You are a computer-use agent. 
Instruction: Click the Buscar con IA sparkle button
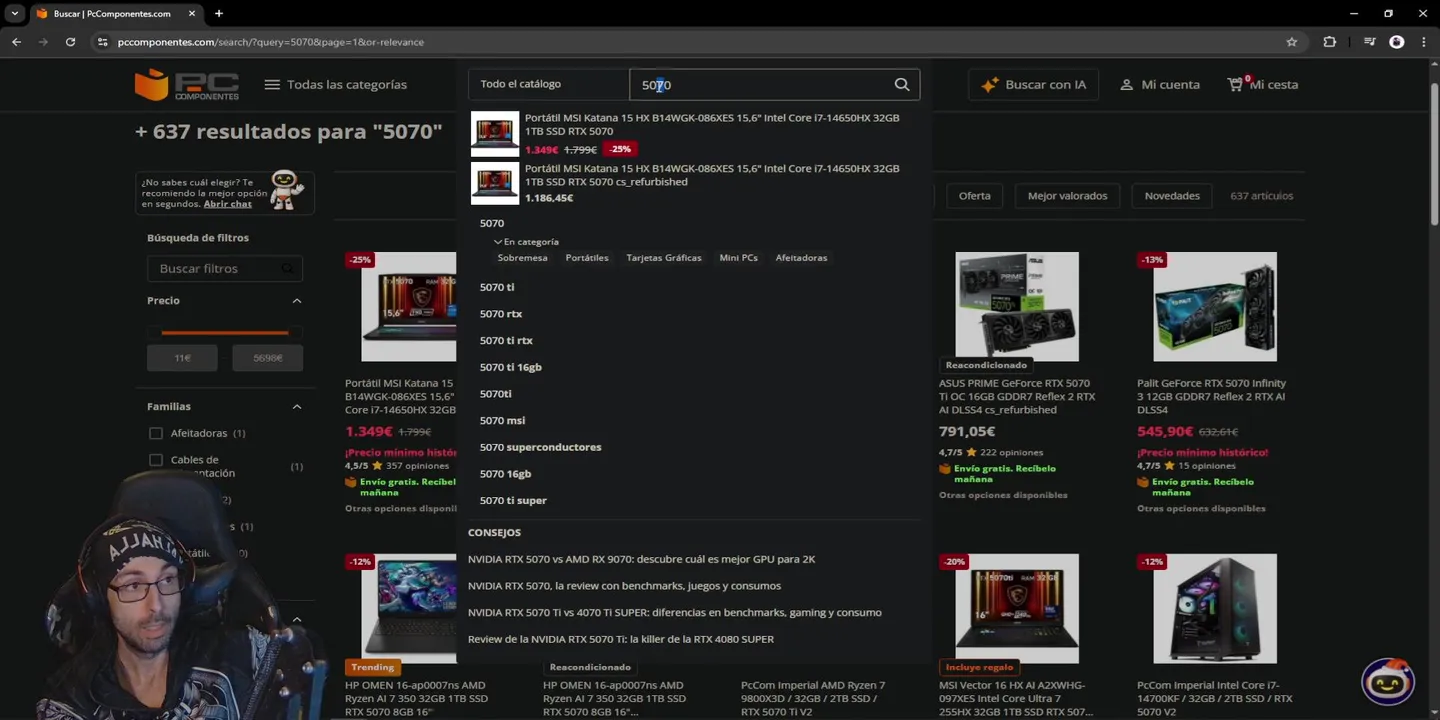pyautogui.click(x=1034, y=85)
